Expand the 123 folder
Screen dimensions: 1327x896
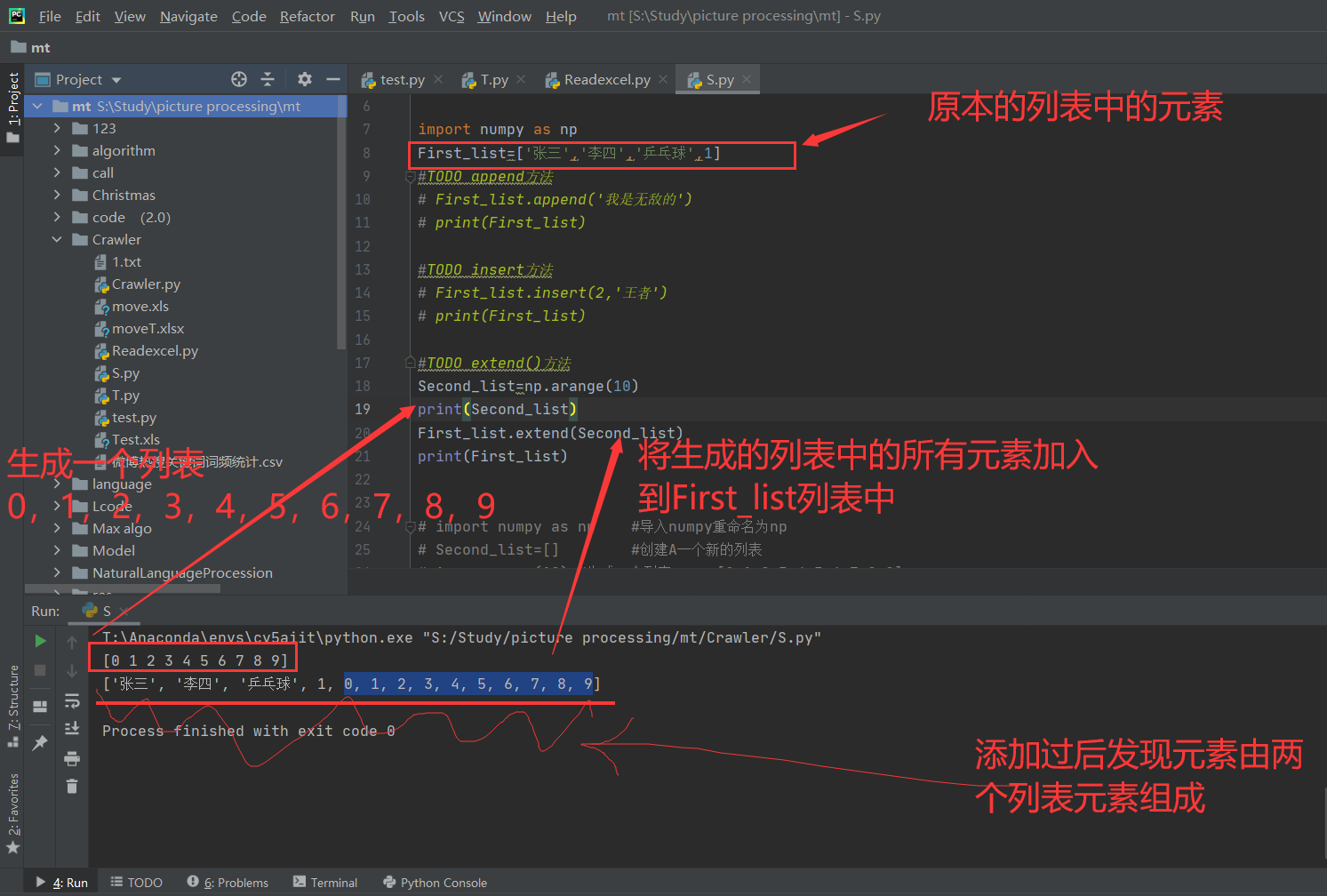coord(57,128)
